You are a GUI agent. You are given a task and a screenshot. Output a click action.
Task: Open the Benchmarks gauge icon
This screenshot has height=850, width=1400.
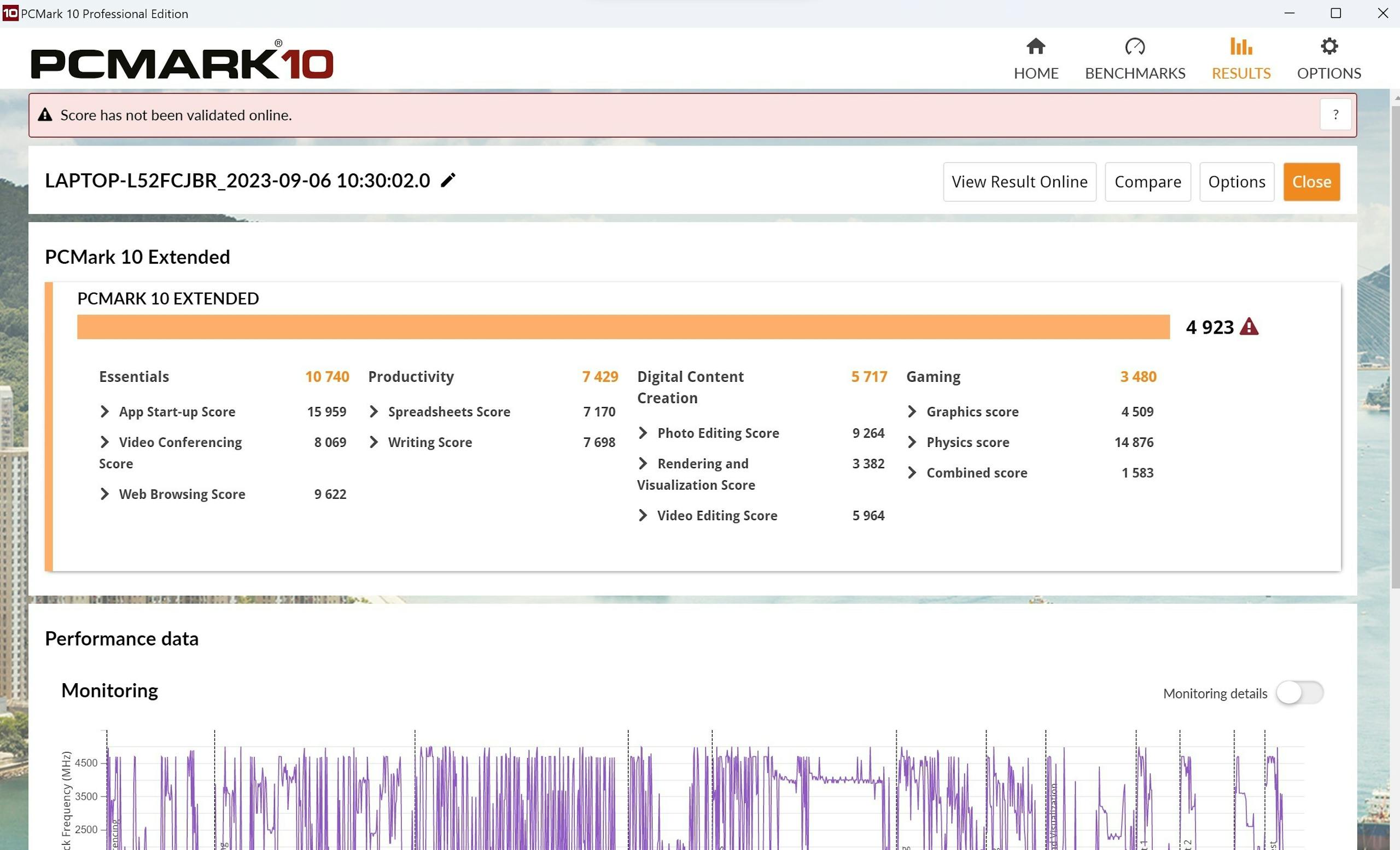1135,46
